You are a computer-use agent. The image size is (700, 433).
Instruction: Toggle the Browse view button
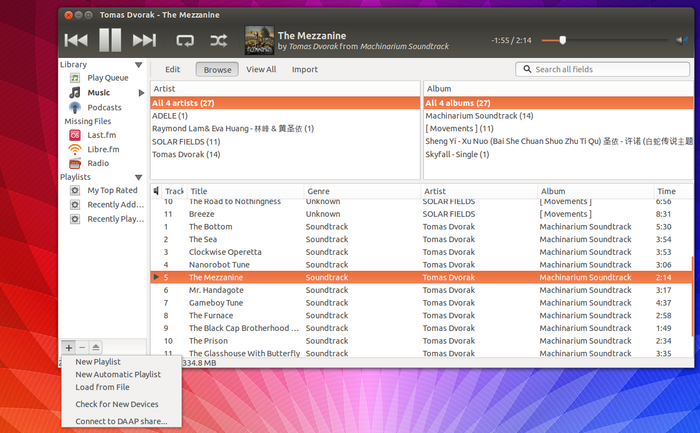[x=217, y=69]
